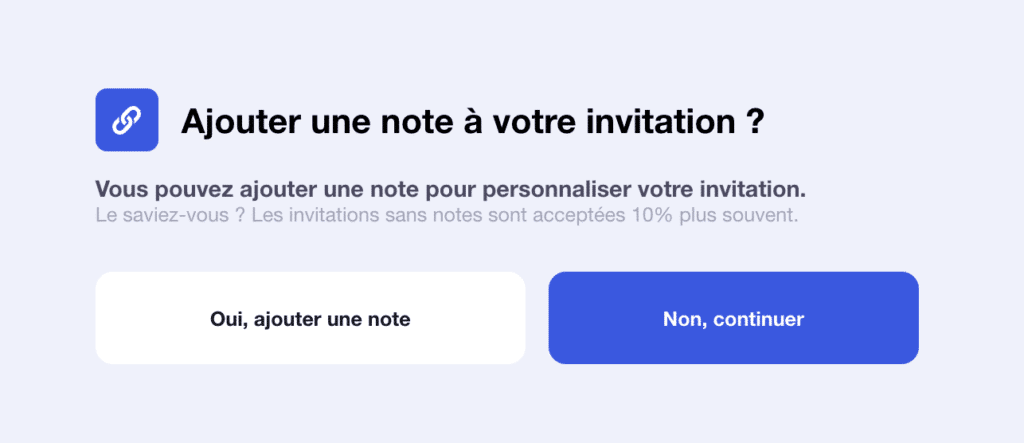The height and width of the screenshot is (443, 1024).
Task: Click the heading "Ajouter une note à votre invitation ?"
Action: (472, 122)
